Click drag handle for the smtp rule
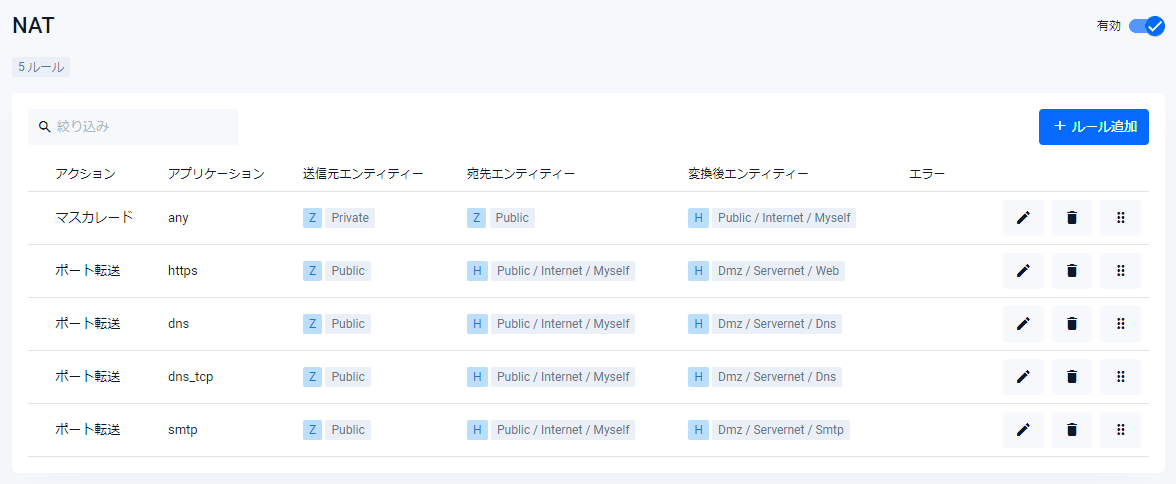Screen dimensions: 1176x484 point(1121,430)
